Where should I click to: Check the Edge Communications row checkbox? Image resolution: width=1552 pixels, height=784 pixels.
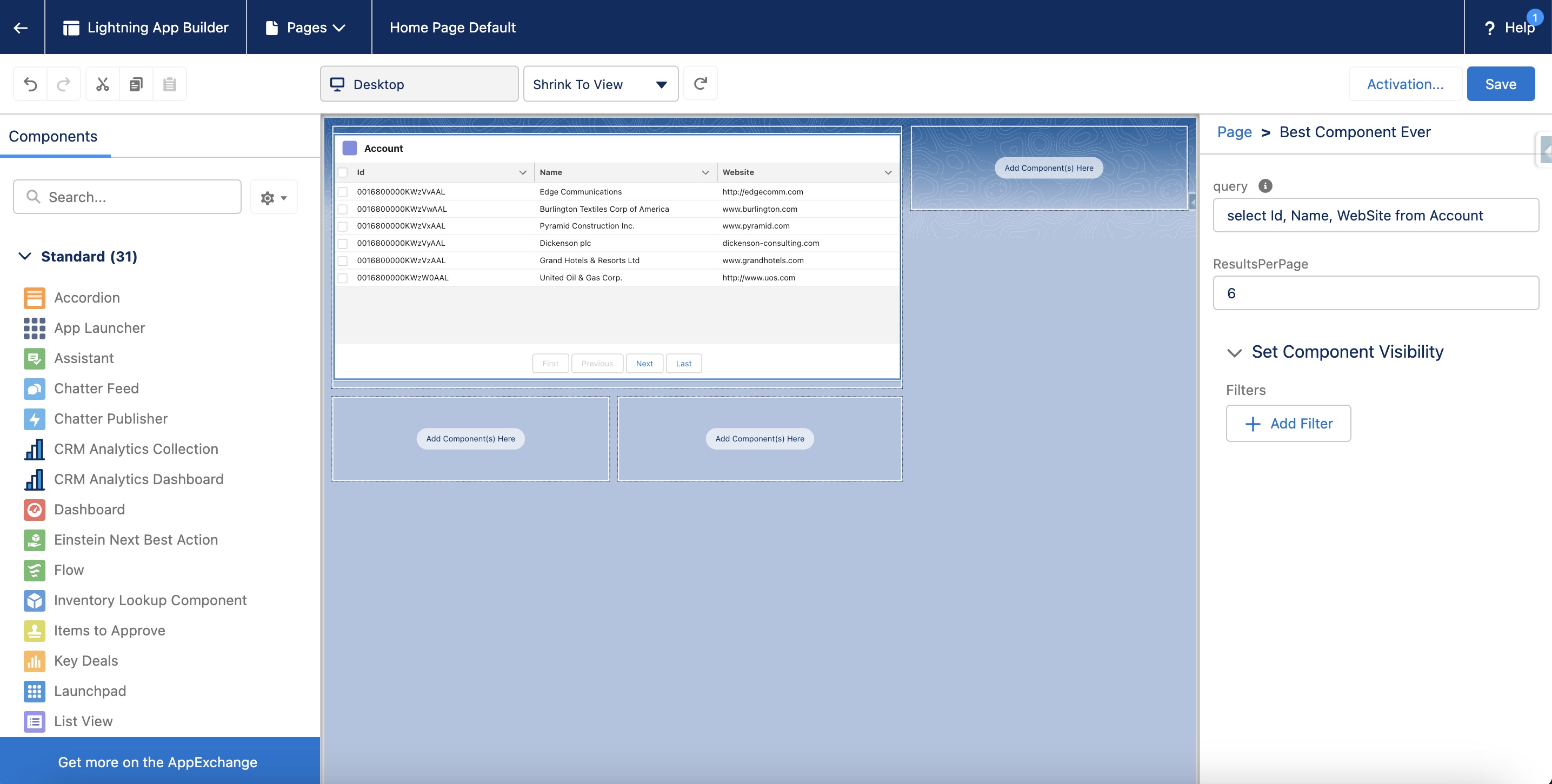click(343, 191)
